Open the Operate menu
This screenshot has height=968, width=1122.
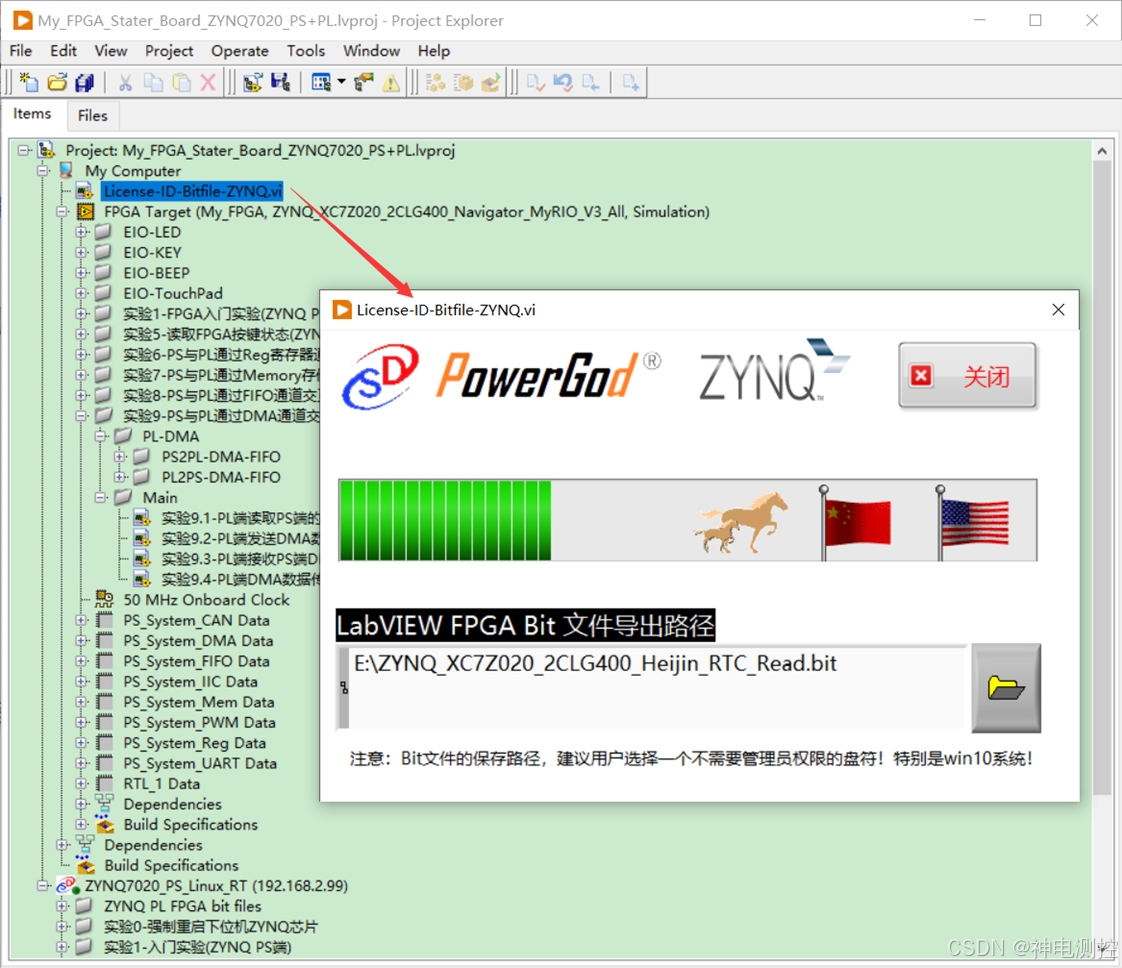(240, 51)
